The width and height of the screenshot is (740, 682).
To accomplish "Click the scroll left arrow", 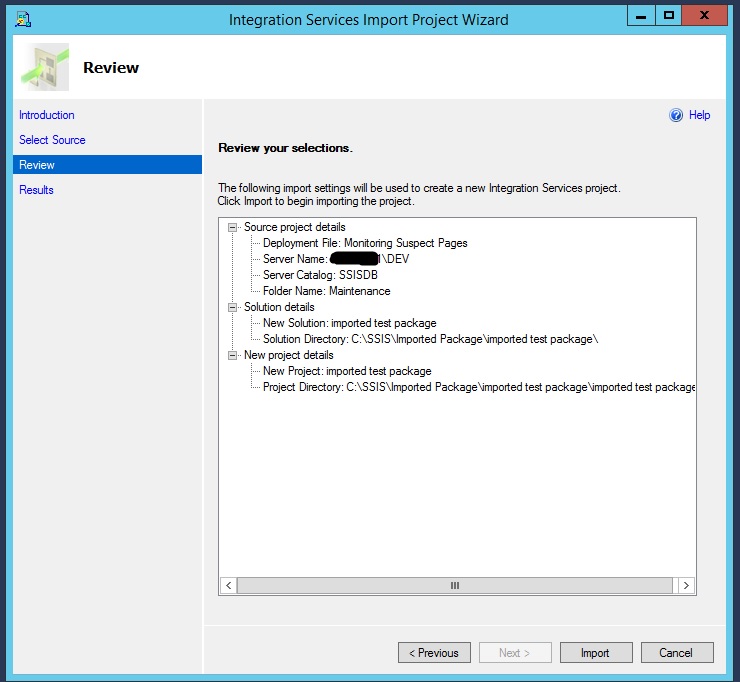I will coord(228,586).
